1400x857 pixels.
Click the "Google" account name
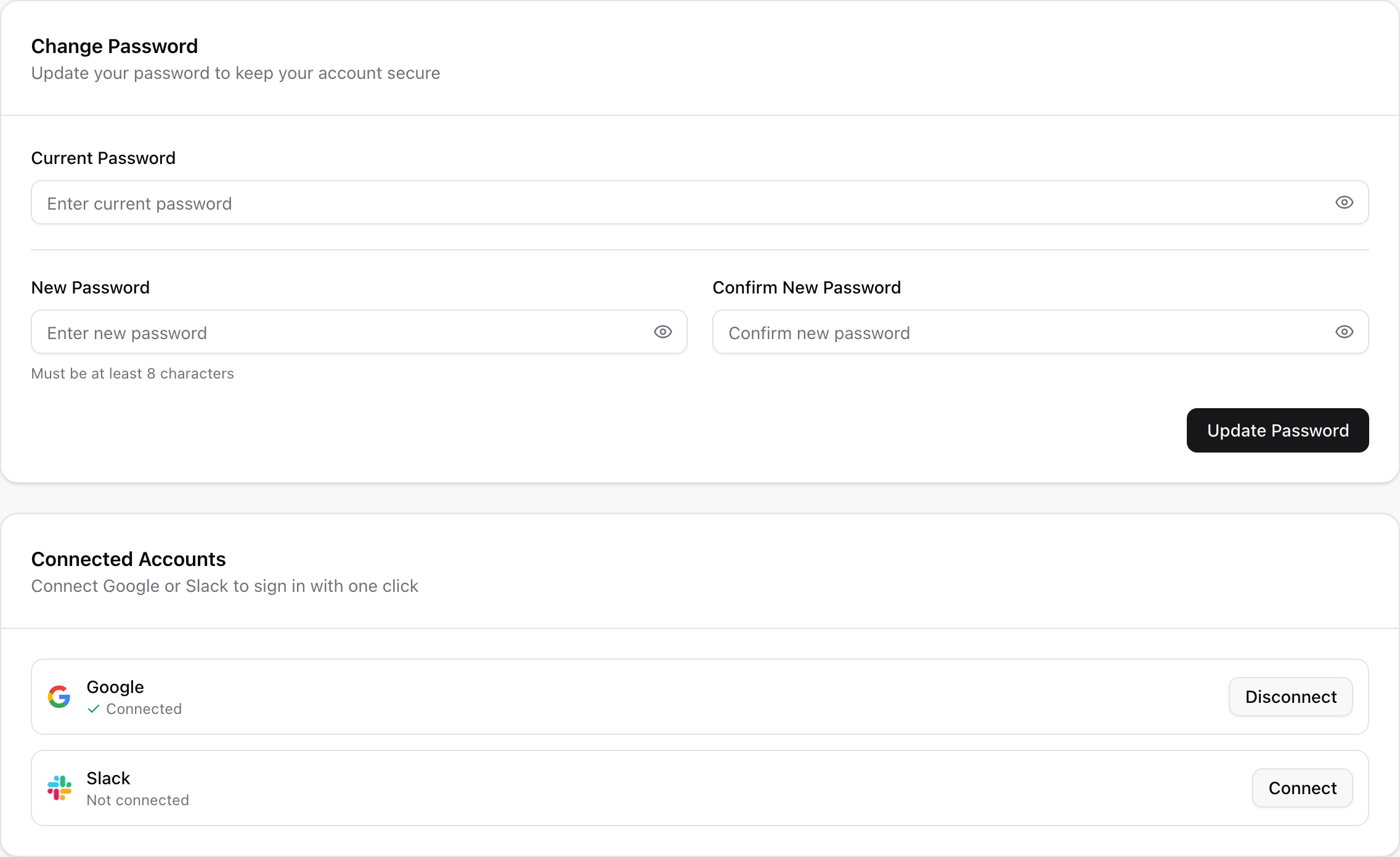point(115,687)
